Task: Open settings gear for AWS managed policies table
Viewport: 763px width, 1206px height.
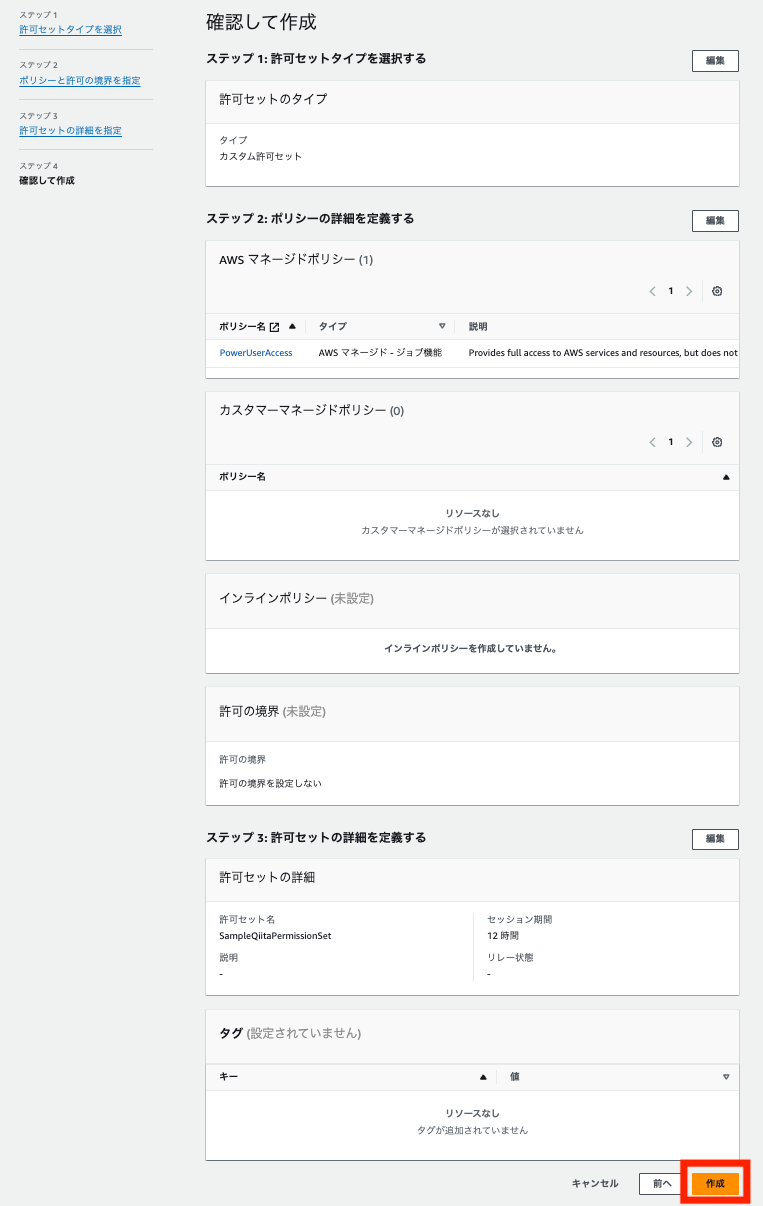Action: point(717,291)
